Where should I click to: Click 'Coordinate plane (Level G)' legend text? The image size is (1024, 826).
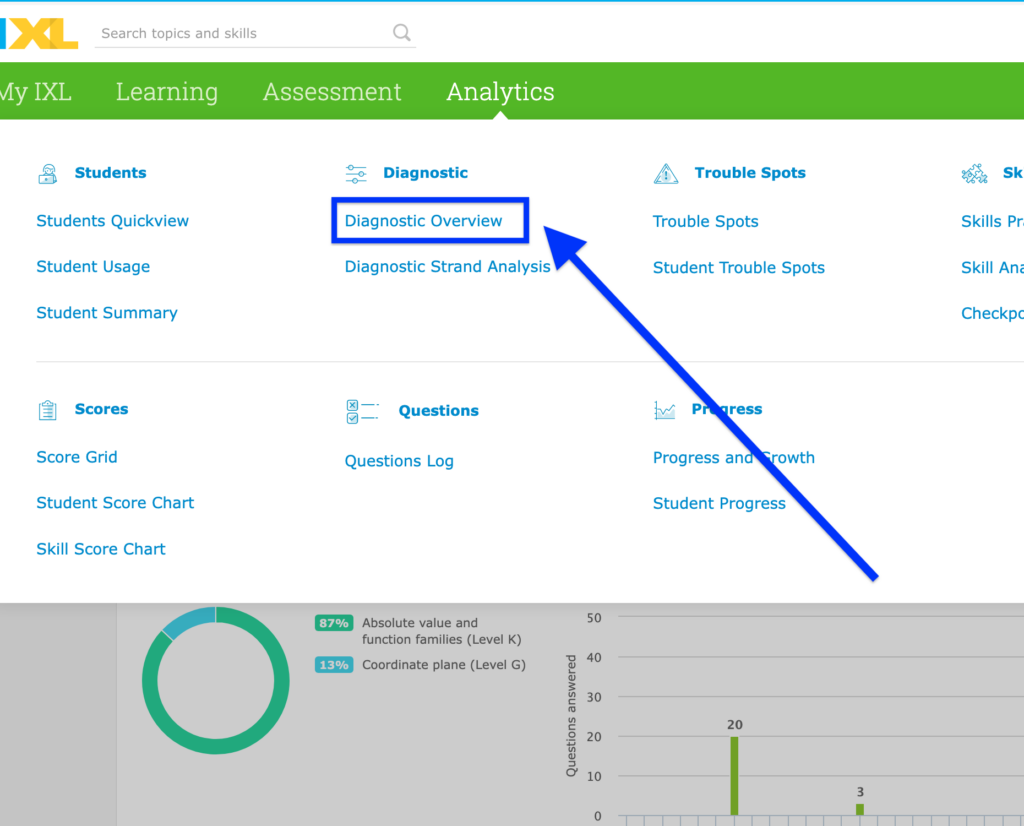click(x=444, y=665)
